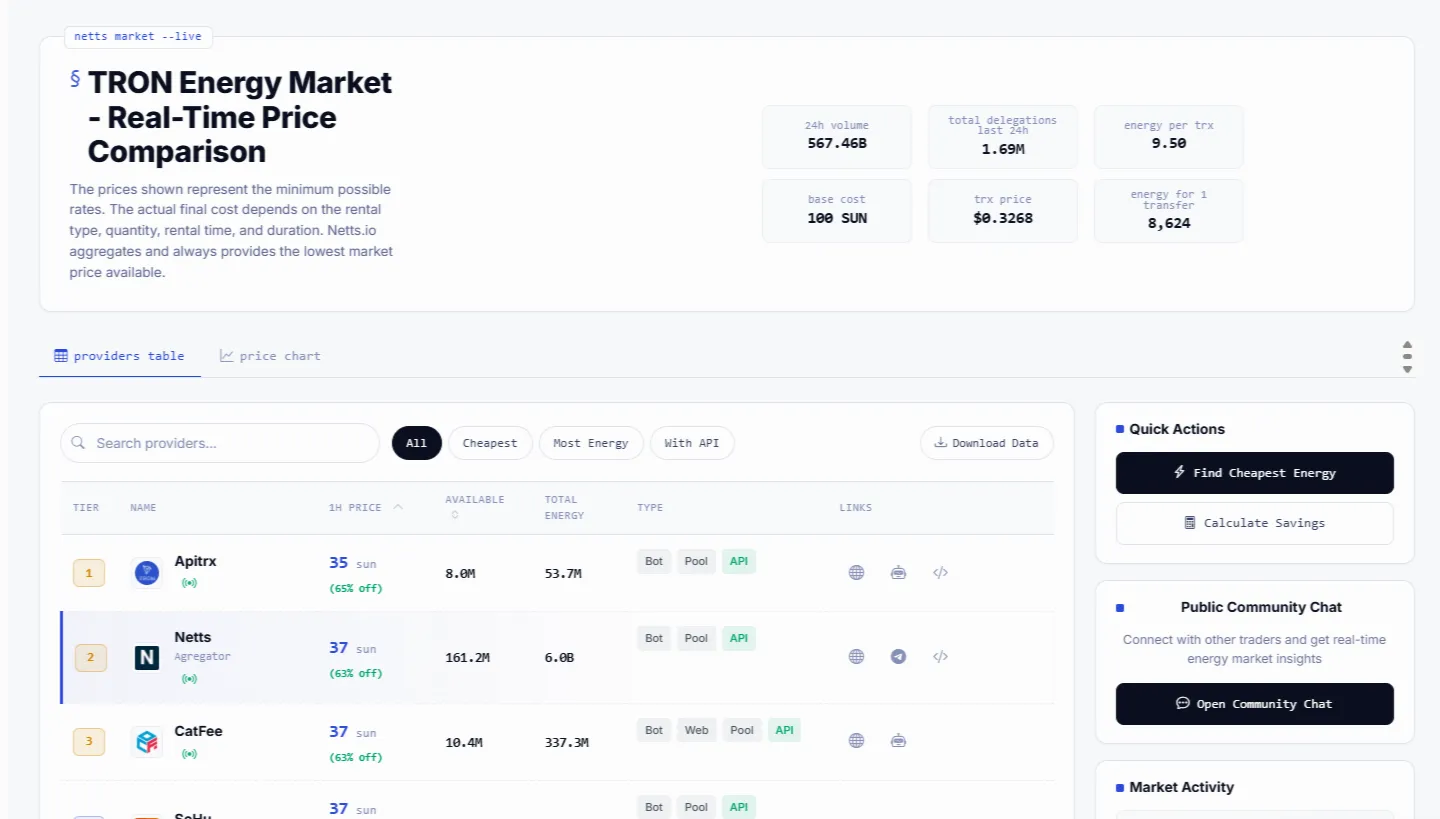This screenshot has width=1440, height=819.
Task: Filter providers With API
Action: pyautogui.click(x=692, y=443)
